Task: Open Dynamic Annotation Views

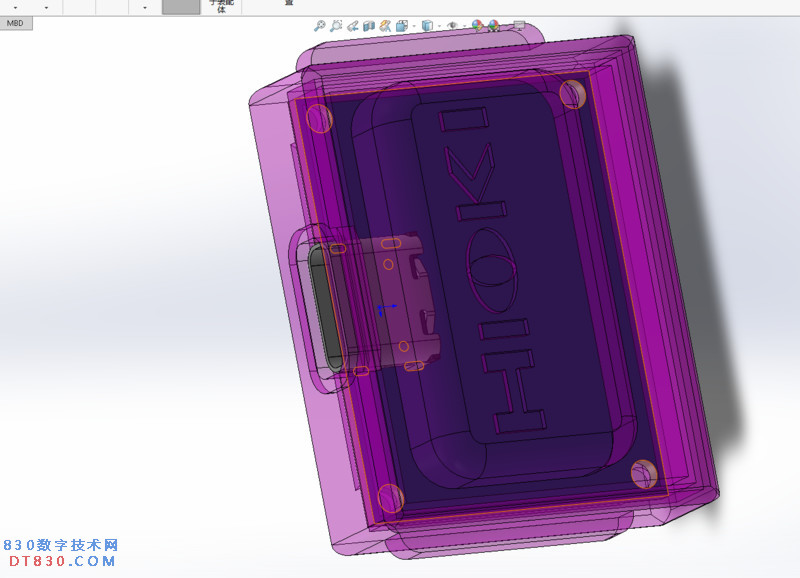Action: click(x=385, y=26)
